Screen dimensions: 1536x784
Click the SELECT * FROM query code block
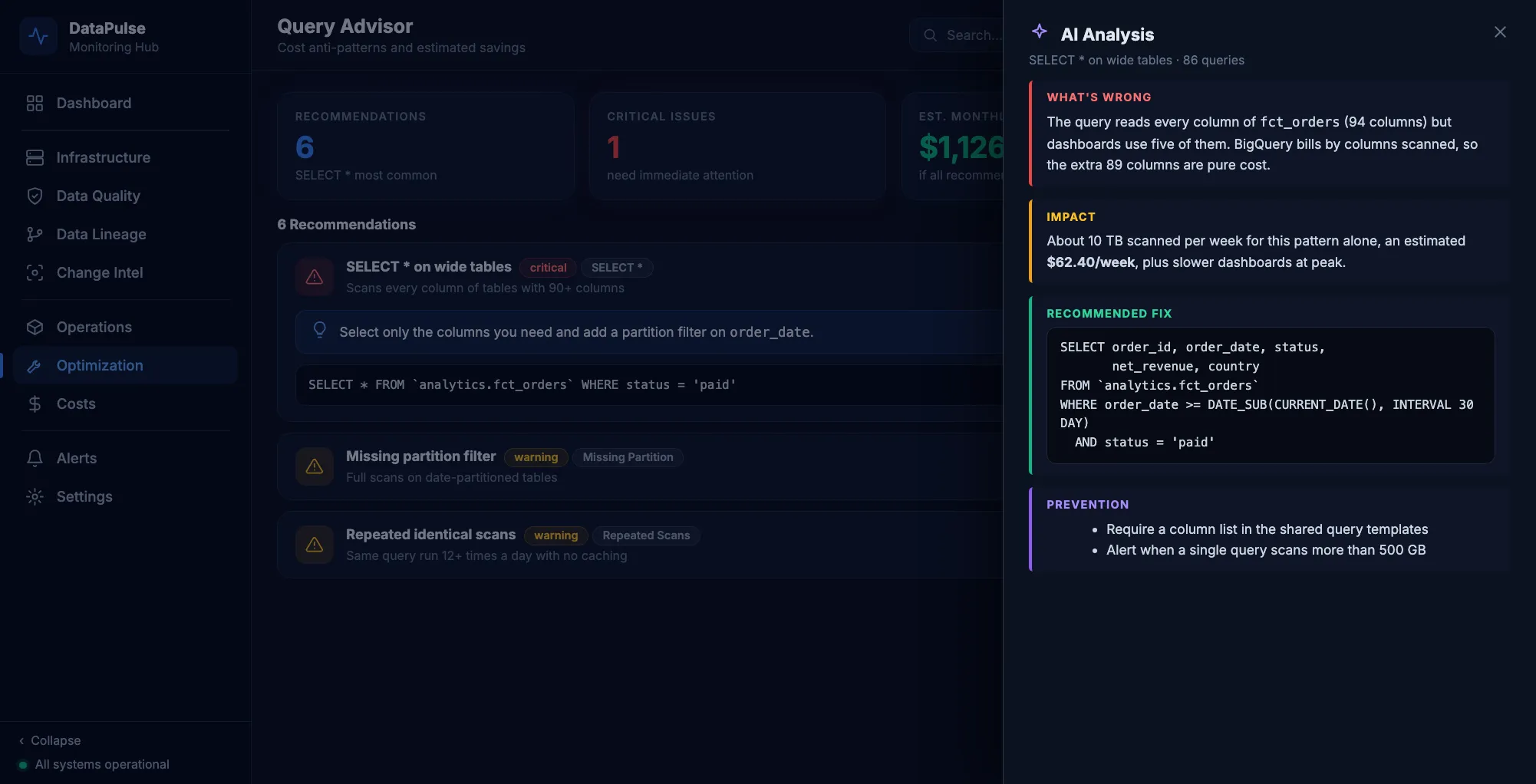point(649,385)
